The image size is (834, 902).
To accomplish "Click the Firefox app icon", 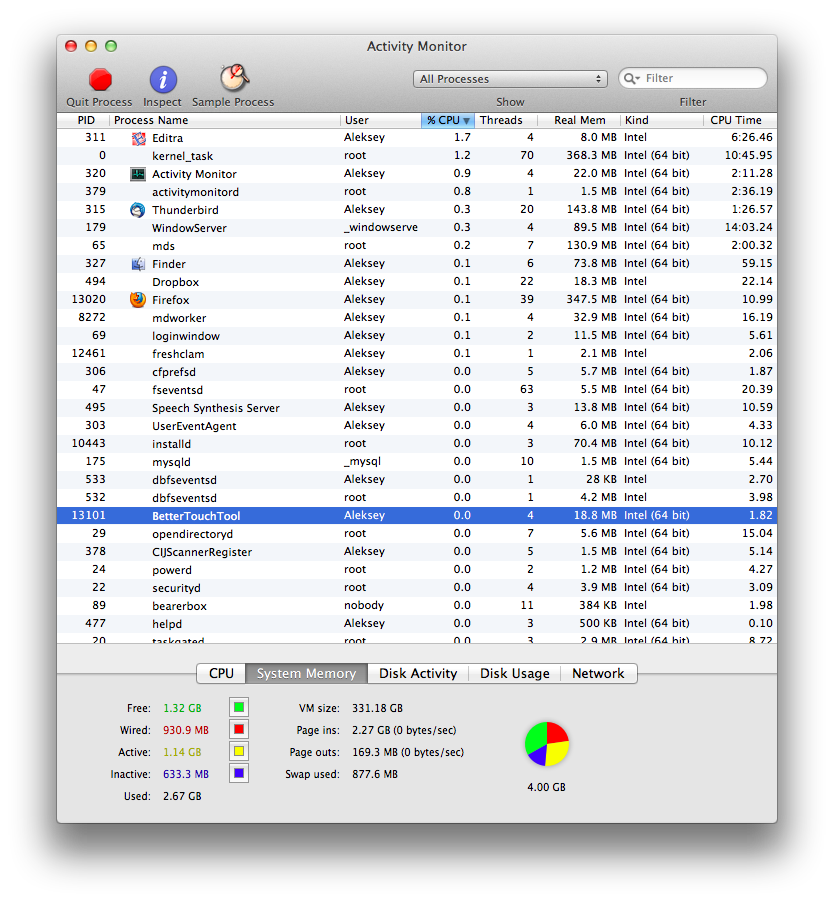I will point(137,300).
